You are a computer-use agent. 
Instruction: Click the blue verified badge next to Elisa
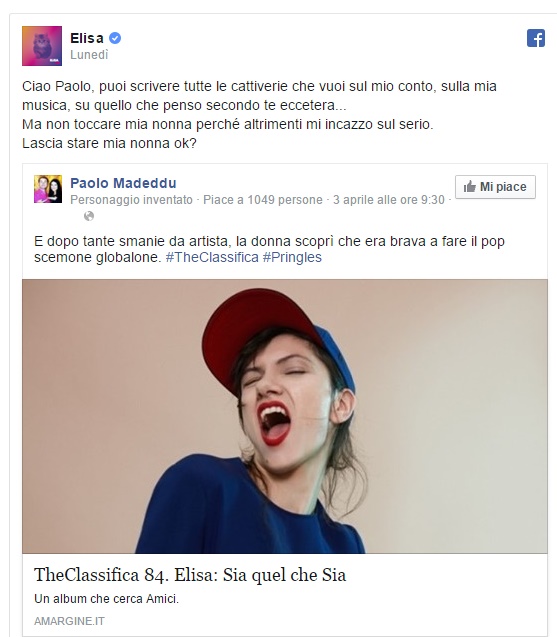(115, 38)
